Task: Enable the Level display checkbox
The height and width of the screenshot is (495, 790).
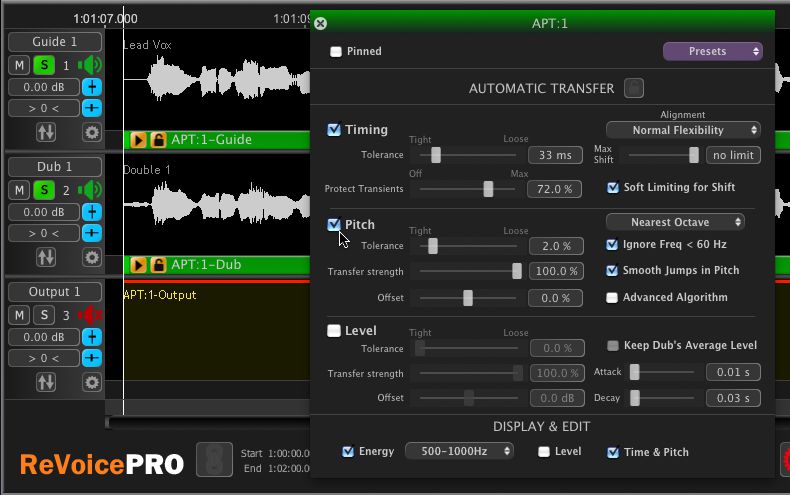Action: tap(544, 452)
